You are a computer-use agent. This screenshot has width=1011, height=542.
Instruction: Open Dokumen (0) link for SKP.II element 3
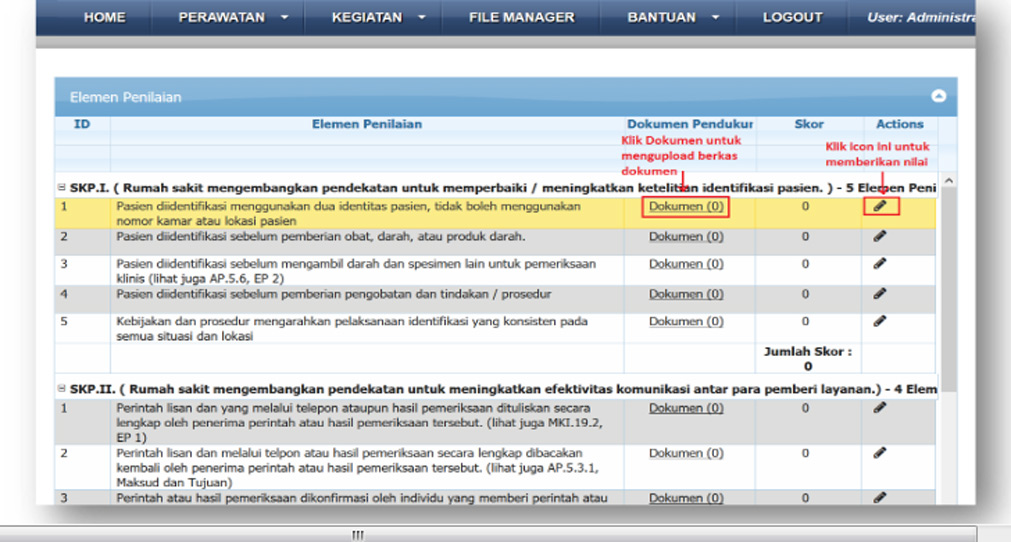click(x=686, y=498)
